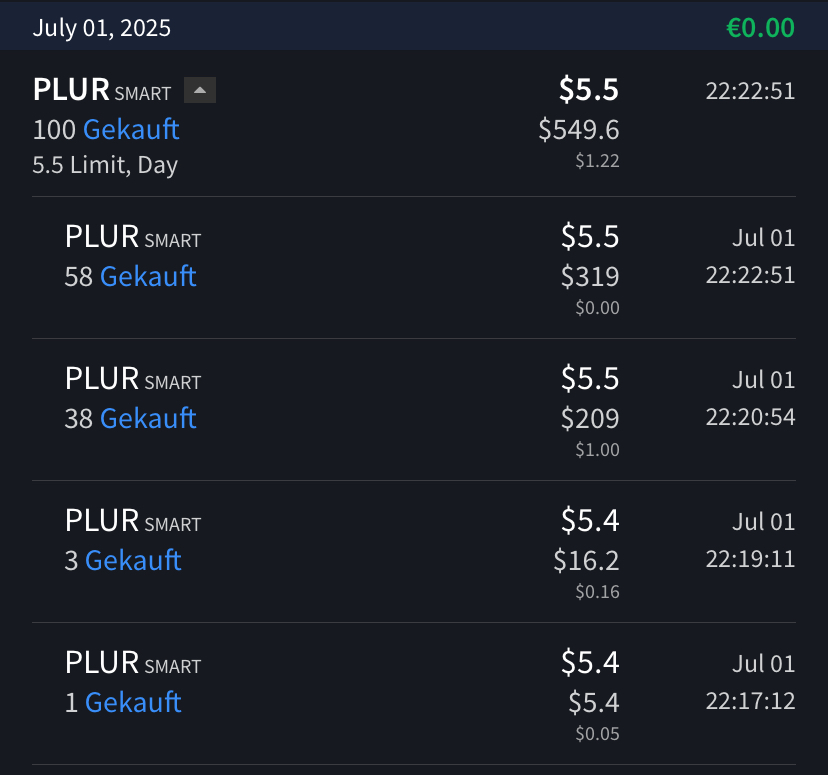The height and width of the screenshot is (775, 828).
Task: Open details of the 100 Gekauft link
Action: coord(131,129)
